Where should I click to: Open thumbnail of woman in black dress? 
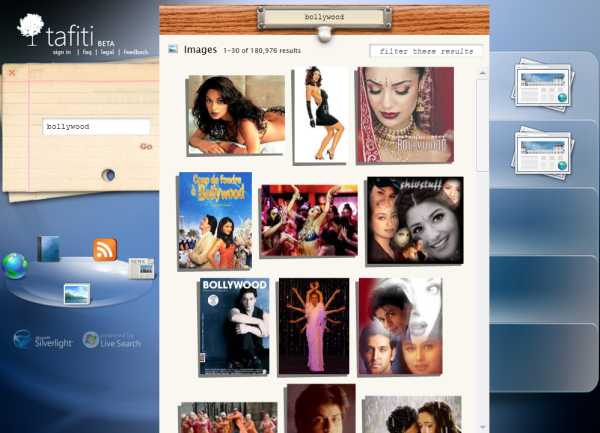pos(321,114)
